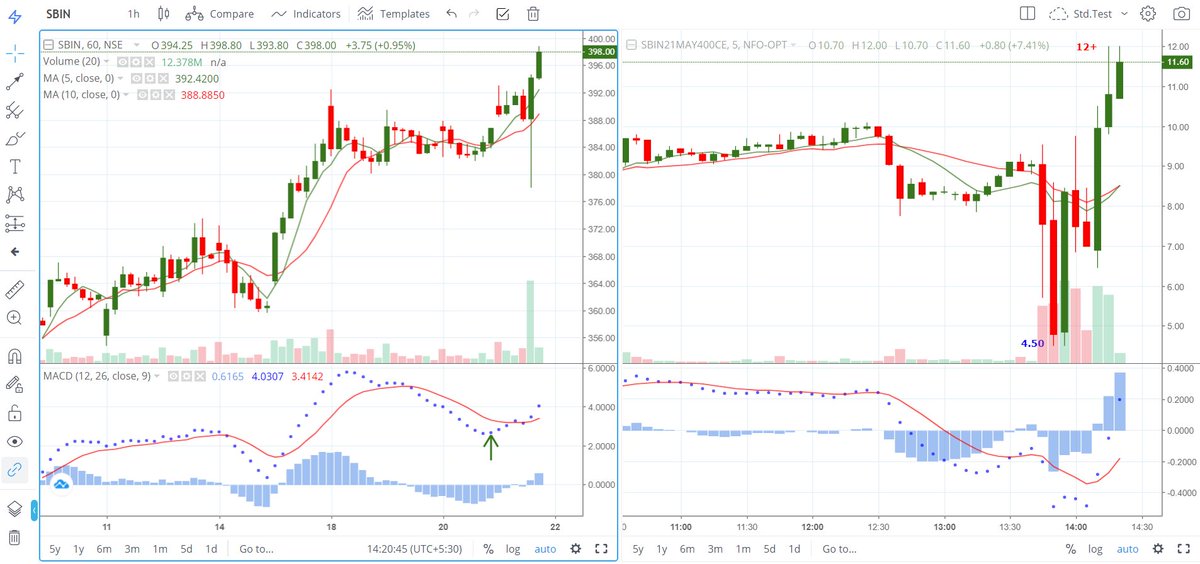Viewport: 1200px width, 564px height.
Task: Toggle lock all drawing tools
Action: coord(14,412)
